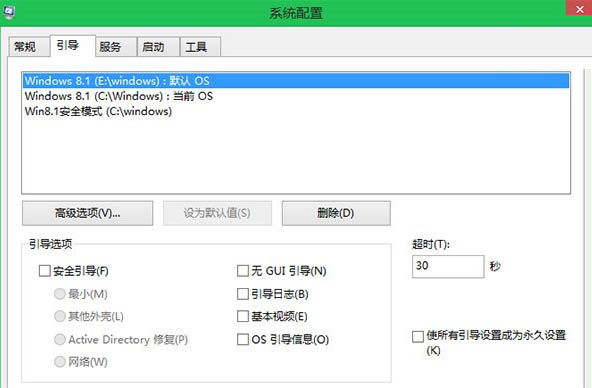
Task: Open 高级选项(V)... dialog
Action: (88, 213)
